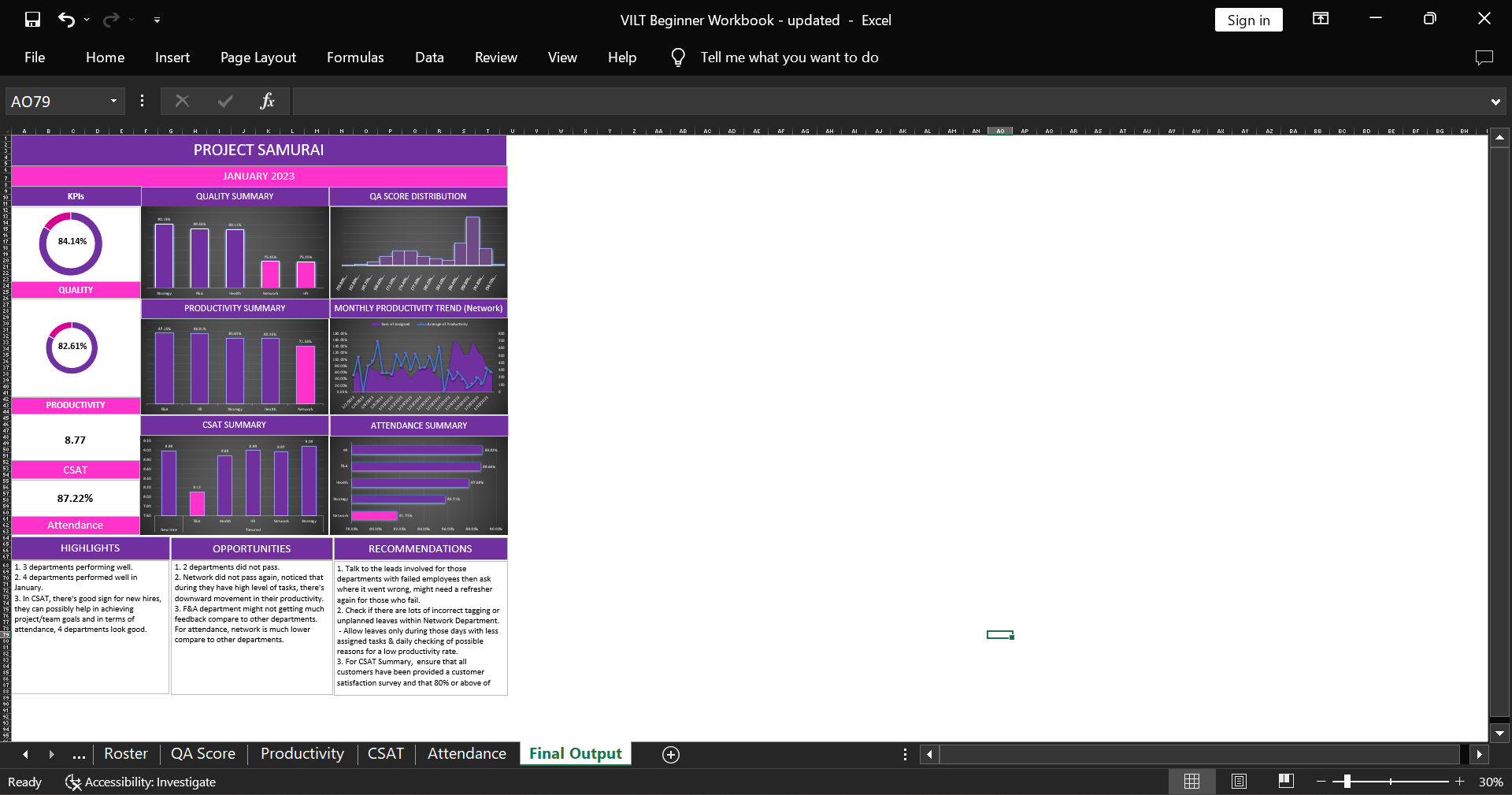
Task: Switch to the Formulas ribbon tab
Action: (x=355, y=57)
